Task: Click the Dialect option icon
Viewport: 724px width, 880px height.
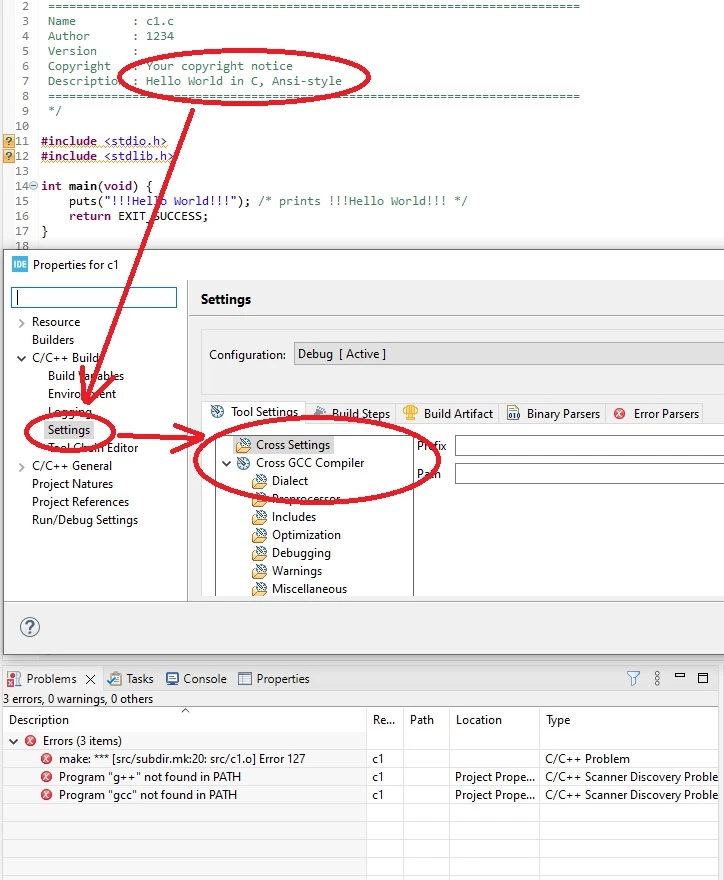Action: 260,481
